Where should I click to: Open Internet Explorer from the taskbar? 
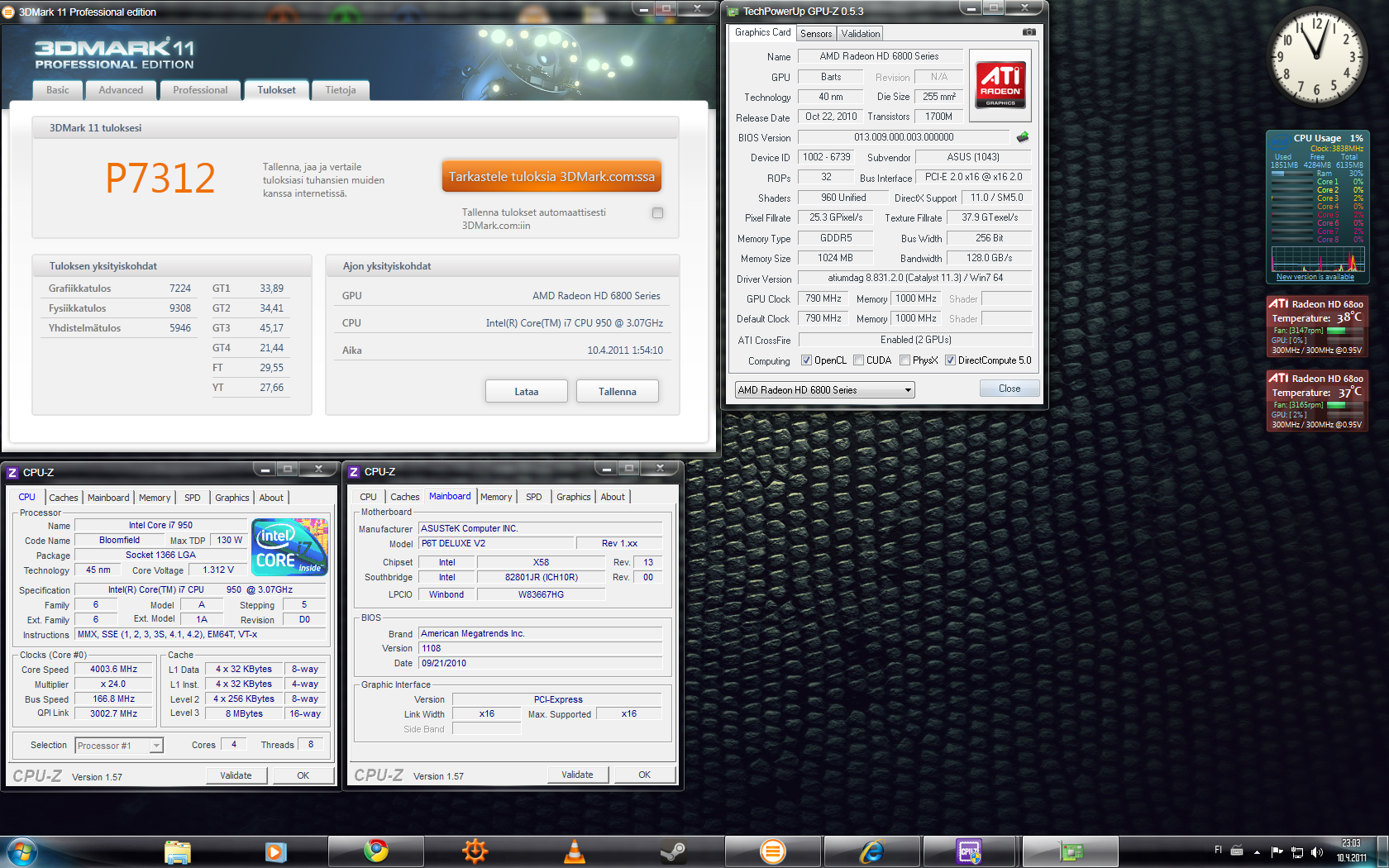(x=872, y=851)
